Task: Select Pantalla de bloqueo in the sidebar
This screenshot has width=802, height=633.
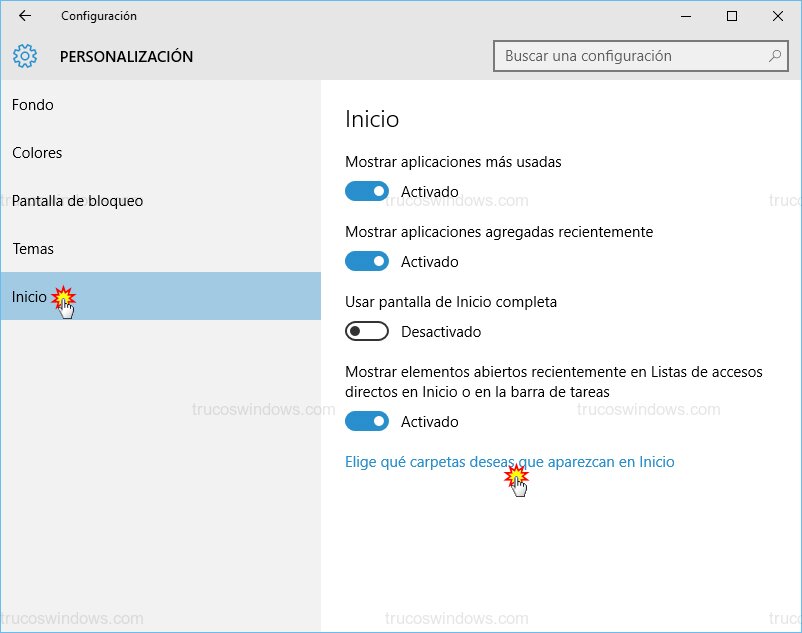Action: point(77,201)
